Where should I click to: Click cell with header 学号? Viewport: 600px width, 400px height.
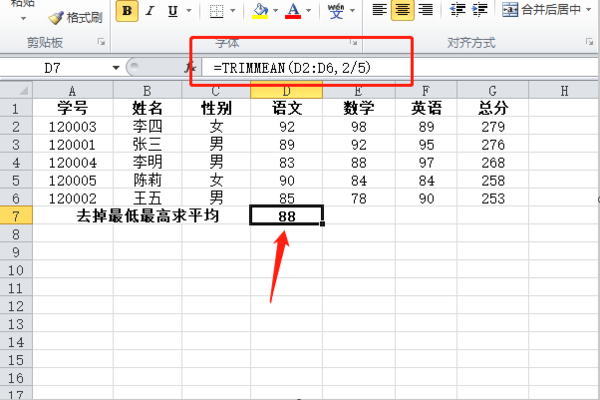point(73,108)
